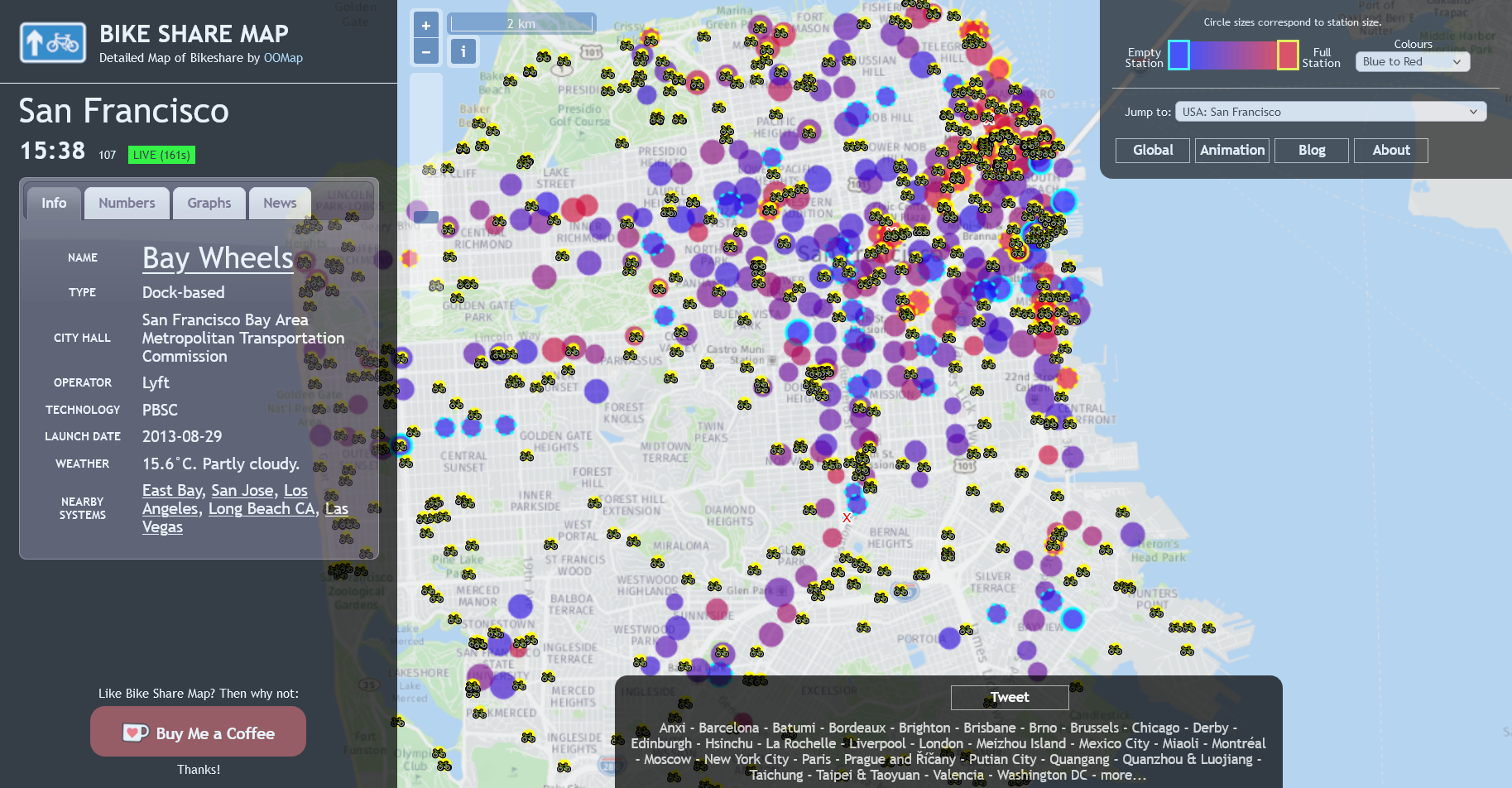Zoom out with the minus button
This screenshot has width=1512, height=788.
(425, 51)
